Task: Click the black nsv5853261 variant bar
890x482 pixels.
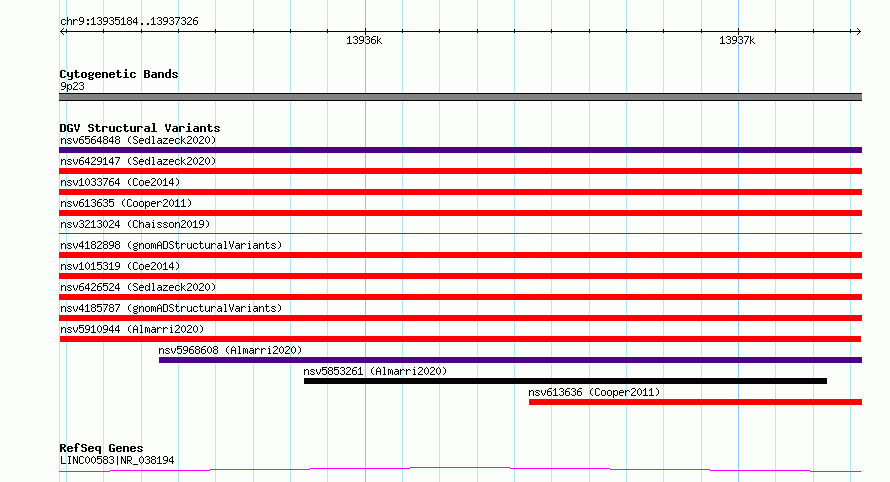Action: point(565,381)
